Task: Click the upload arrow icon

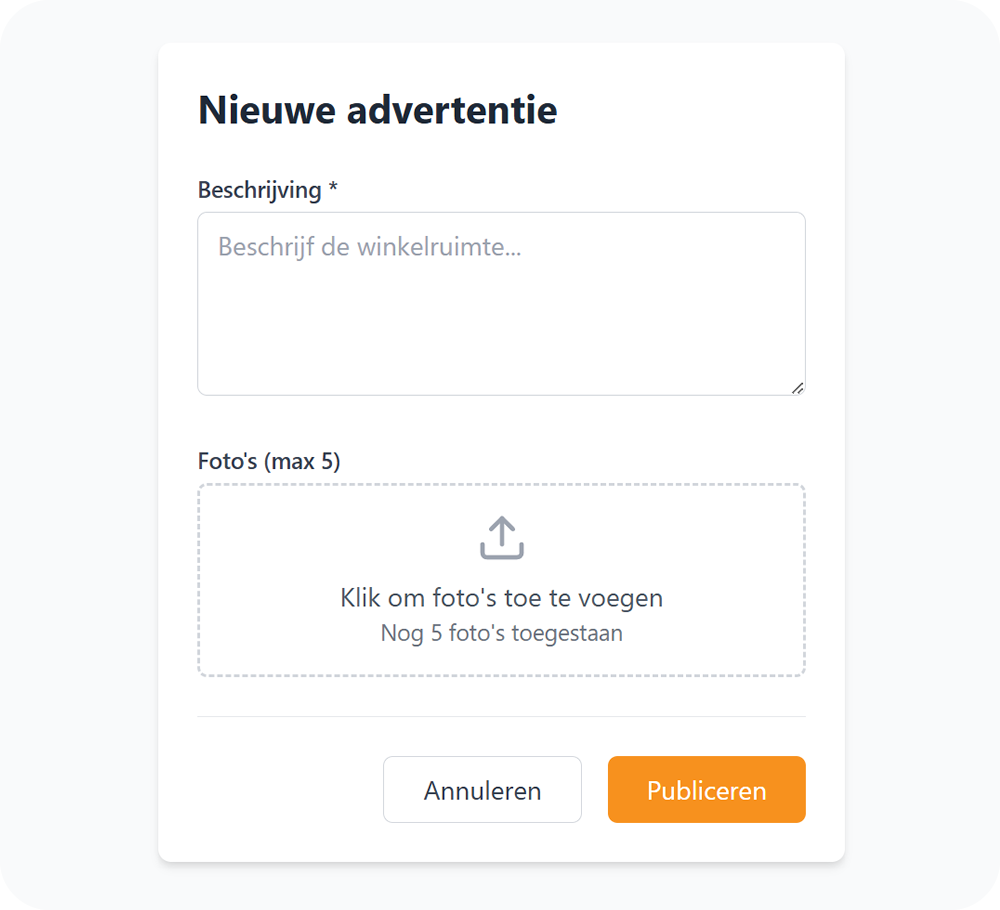Action: click(x=502, y=538)
